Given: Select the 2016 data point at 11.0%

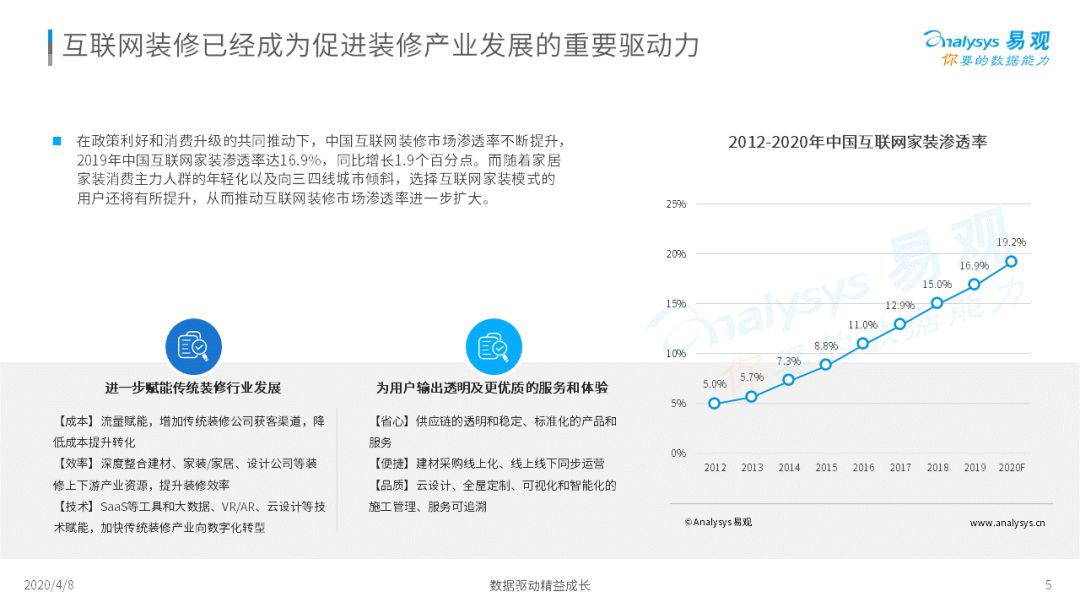Looking at the screenshot, I should (863, 344).
